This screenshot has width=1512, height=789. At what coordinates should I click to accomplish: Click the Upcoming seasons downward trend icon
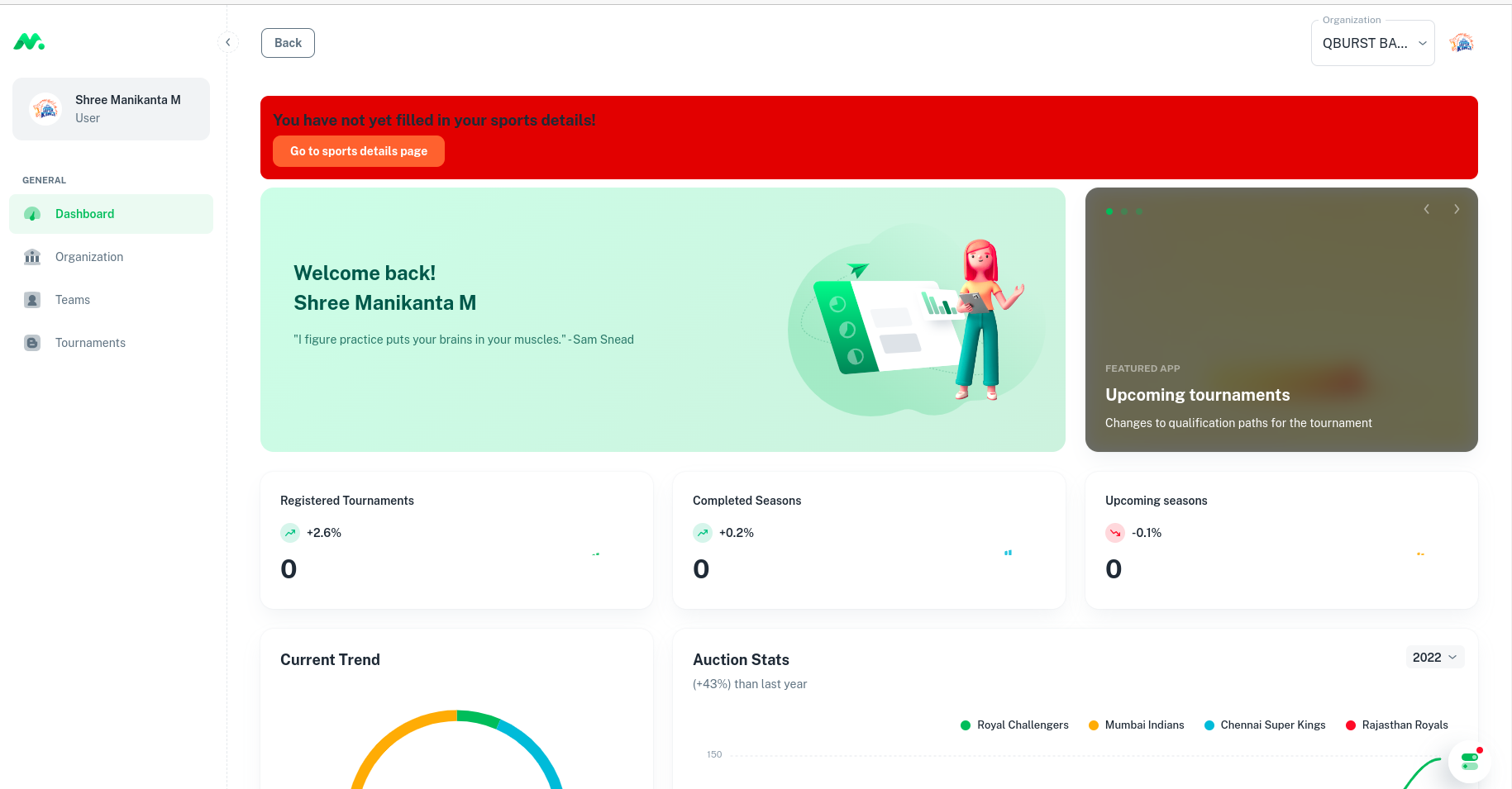coord(1115,533)
